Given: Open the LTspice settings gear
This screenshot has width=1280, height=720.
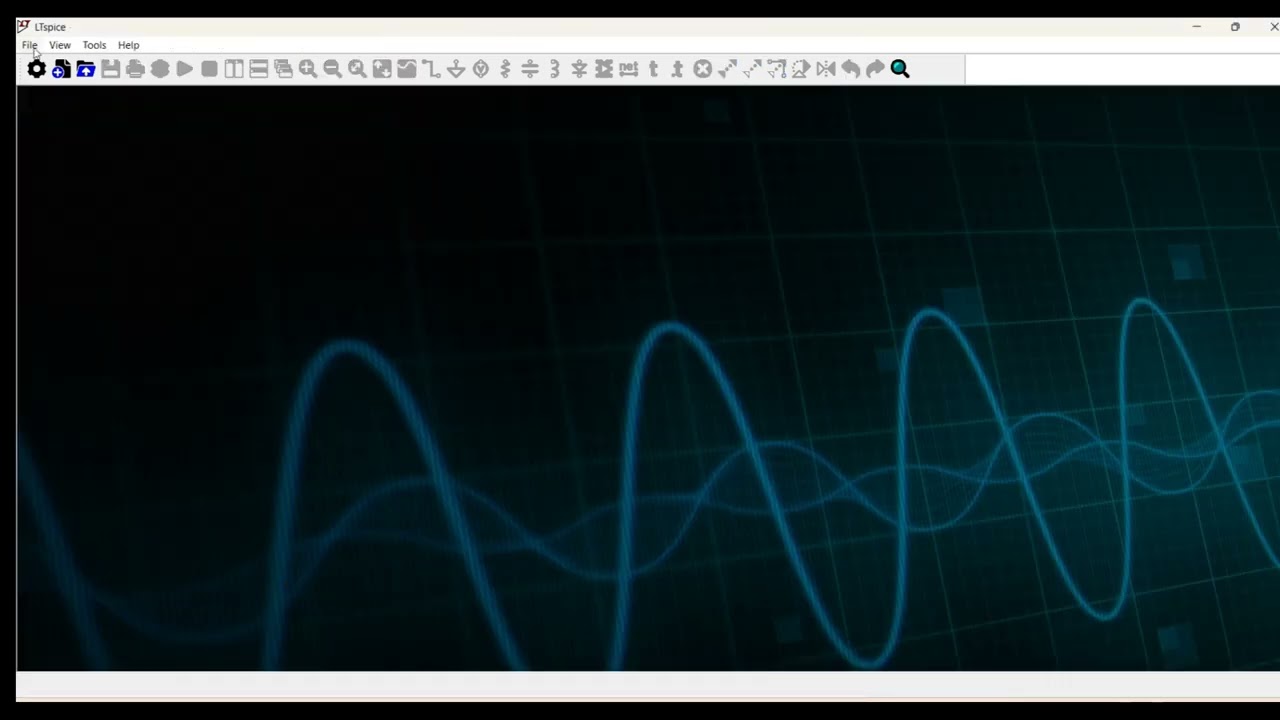Looking at the screenshot, I should click(37, 69).
